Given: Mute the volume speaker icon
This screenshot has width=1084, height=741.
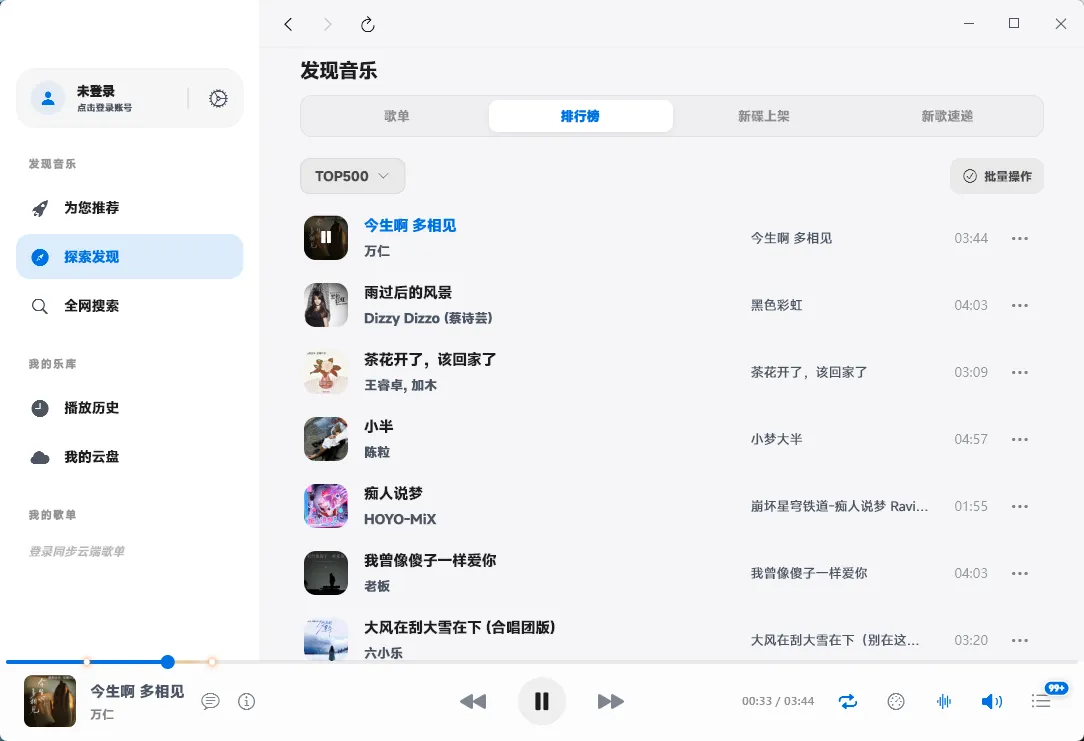Looking at the screenshot, I should click(991, 702).
